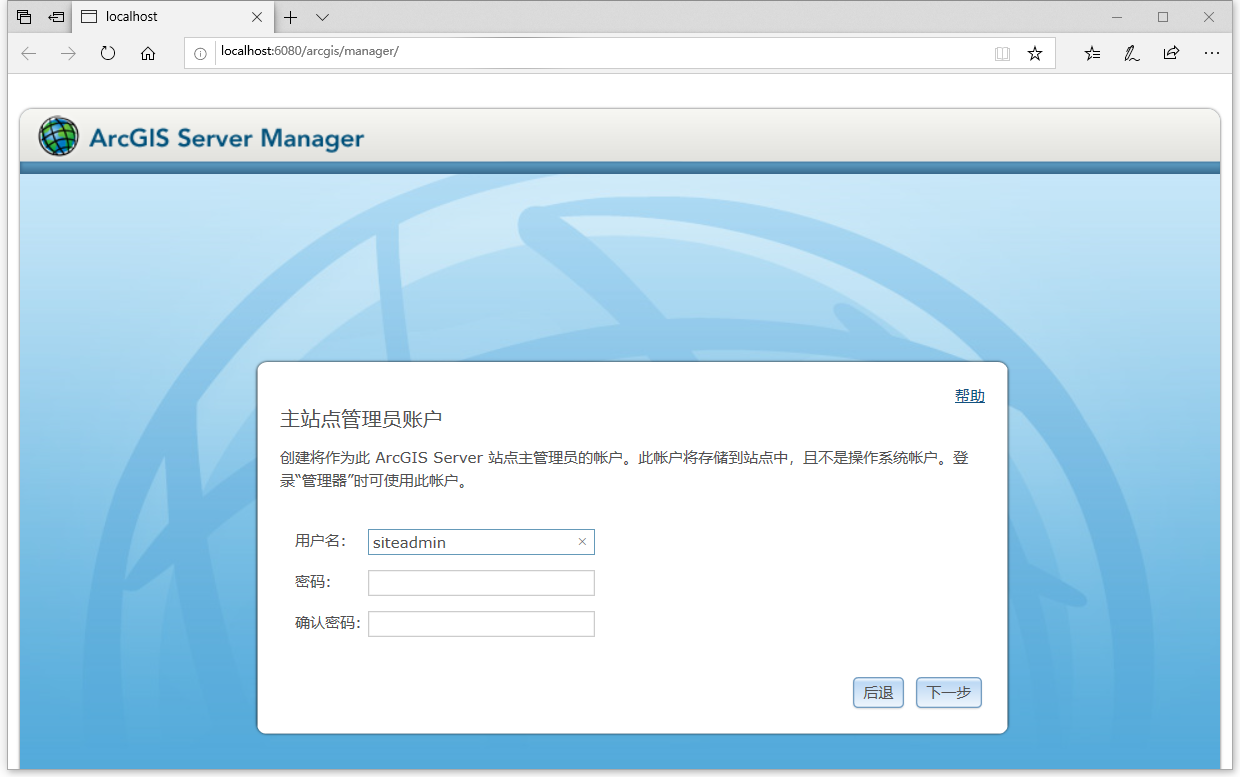The image size is (1240, 777).
Task: Open a new tab with plus button
Action: click(291, 17)
